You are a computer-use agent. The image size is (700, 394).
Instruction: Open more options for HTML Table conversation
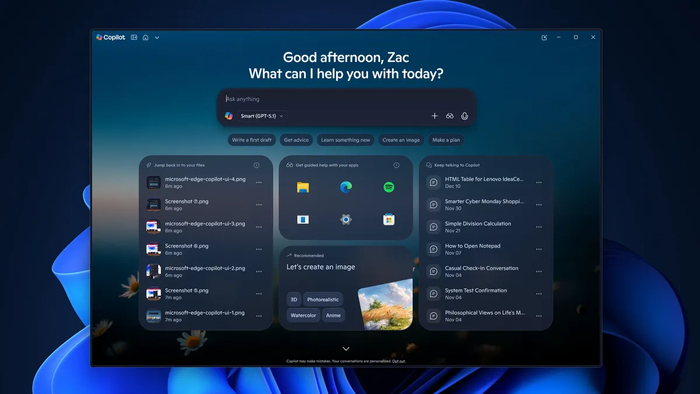[x=539, y=182]
